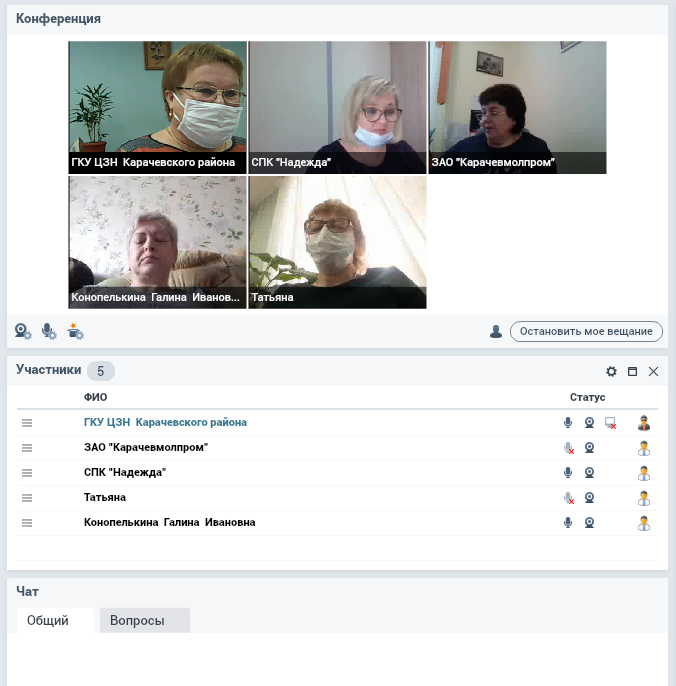This screenshot has height=686, width=676.
Task: Click the moderator role icon in ГКУ ЦЗН row
Action: [x=644, y=423]
